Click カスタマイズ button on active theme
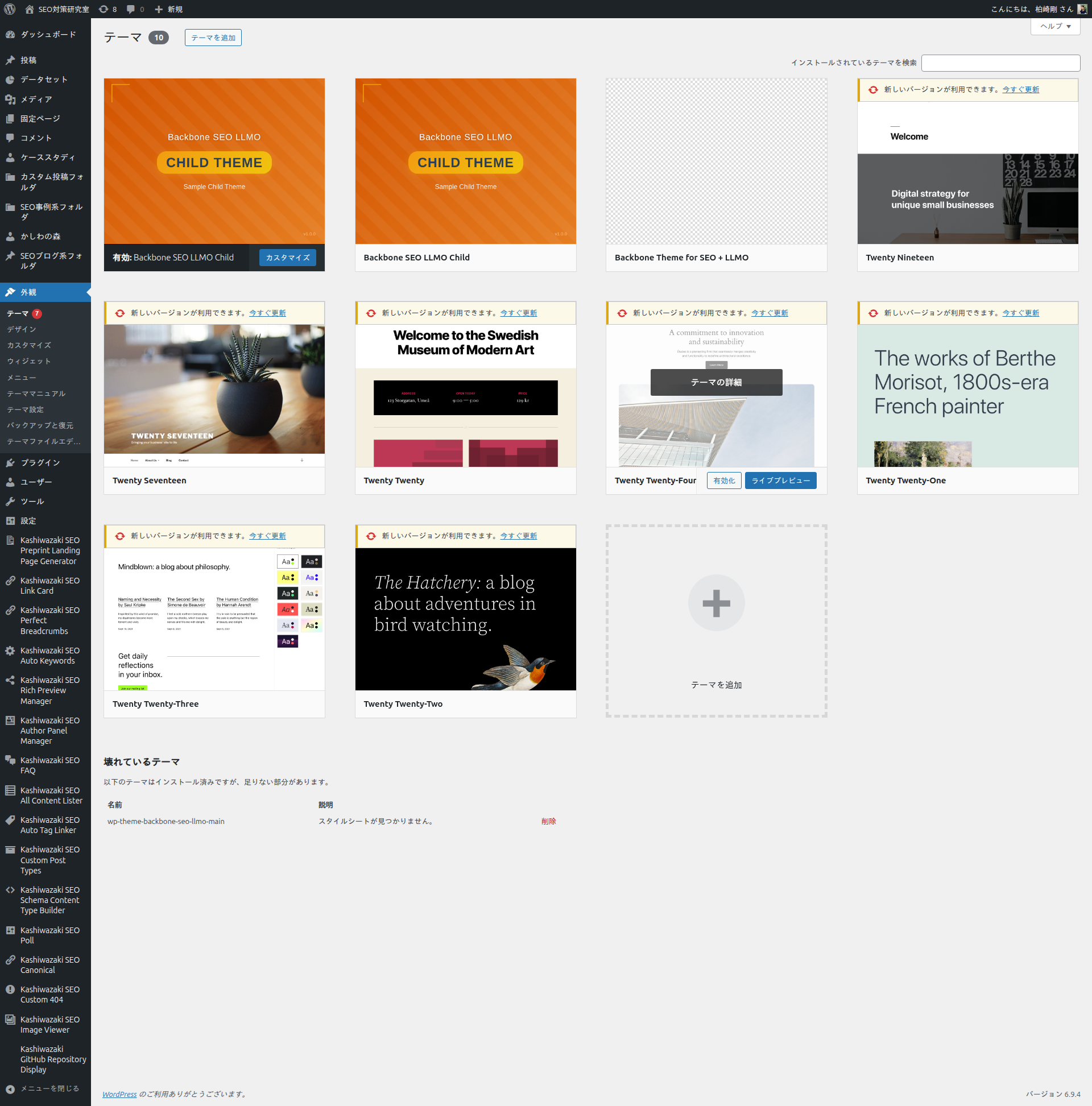1092x1106 pixels. pyautogui.click(x=287, y=258)
